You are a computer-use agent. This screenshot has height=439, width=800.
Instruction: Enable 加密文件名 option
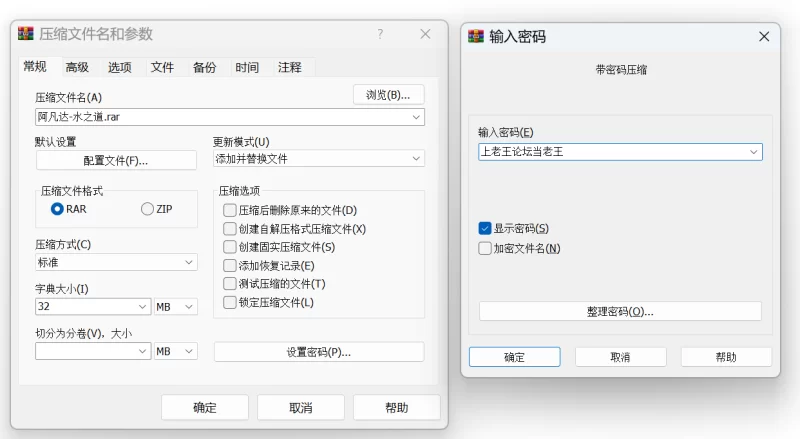tap(486, 248)
